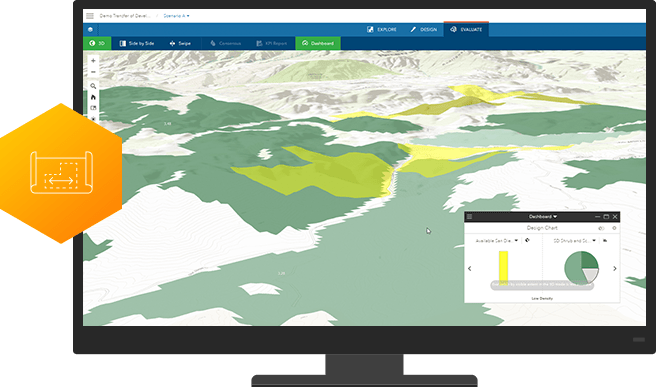The image size is (656, 387).
Task: Open the map search magnifier tool
Action: pos(93,86)
